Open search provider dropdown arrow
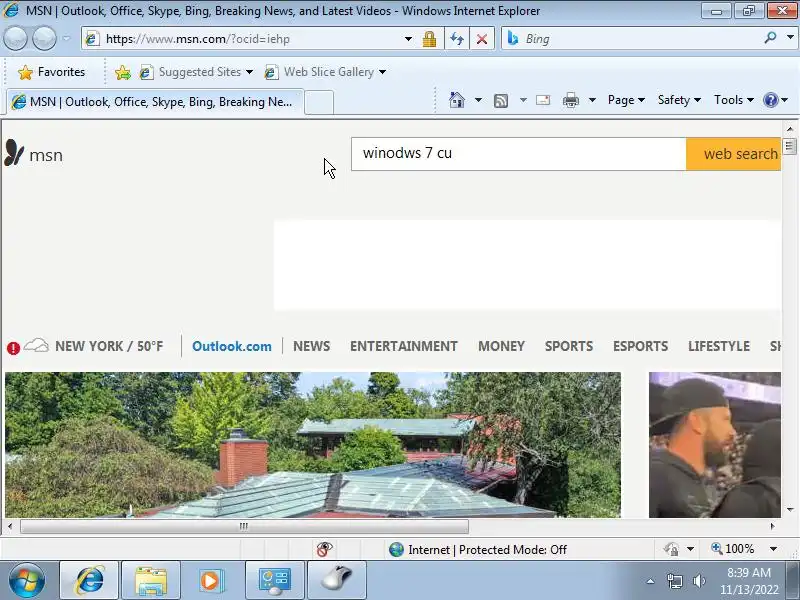 [x=790, y=38]
